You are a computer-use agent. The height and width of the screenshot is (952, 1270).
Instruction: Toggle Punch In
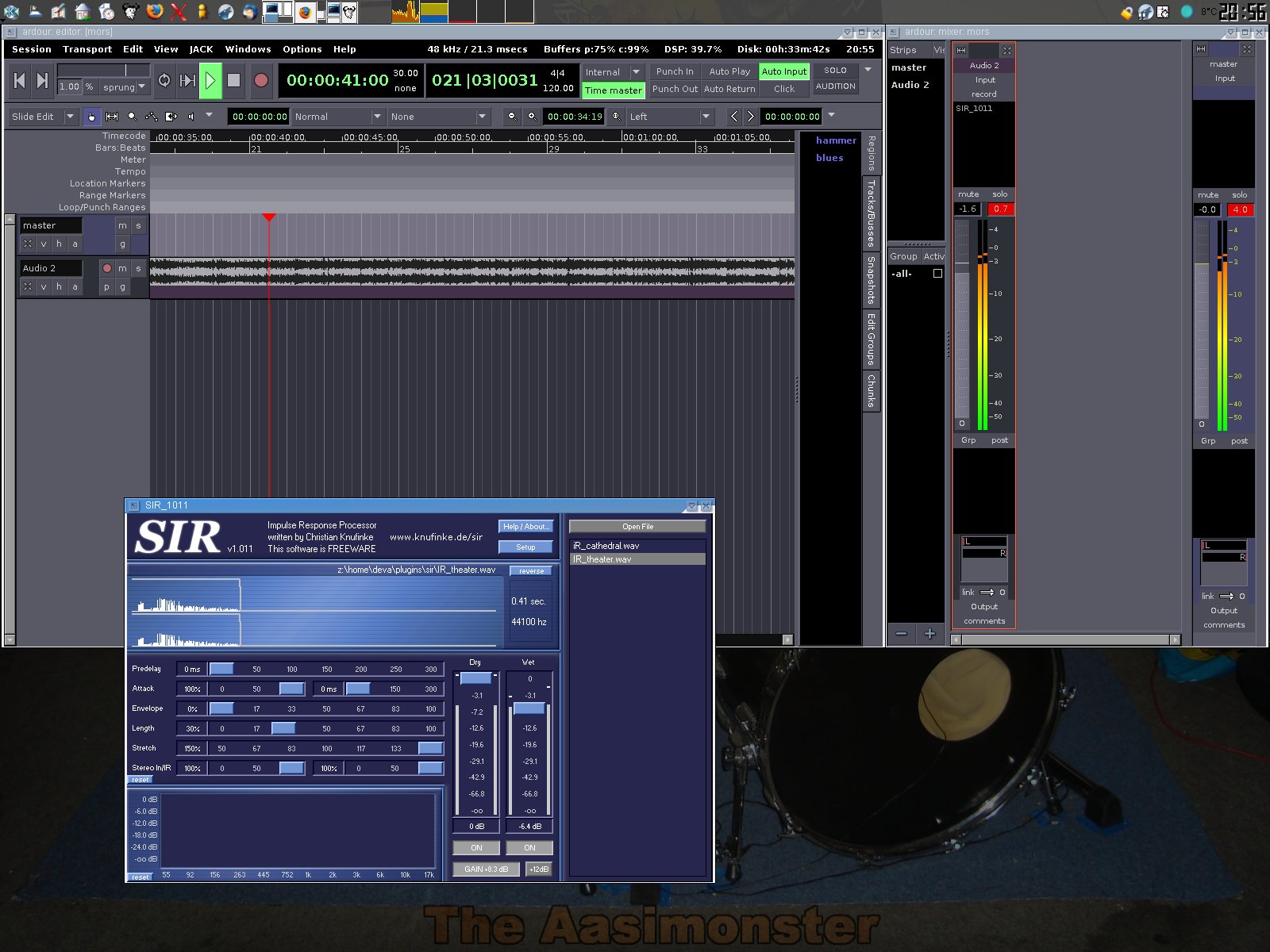pyautogui.click(x=675, y=71)
